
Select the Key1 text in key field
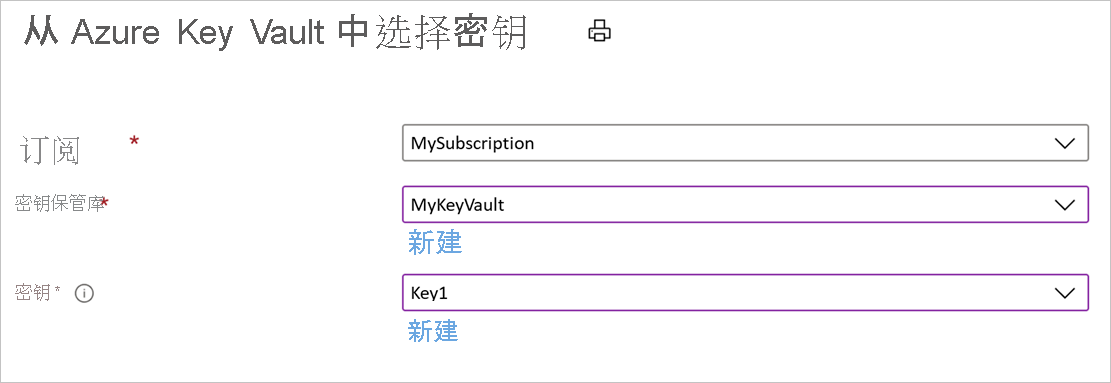pos(429,293)
